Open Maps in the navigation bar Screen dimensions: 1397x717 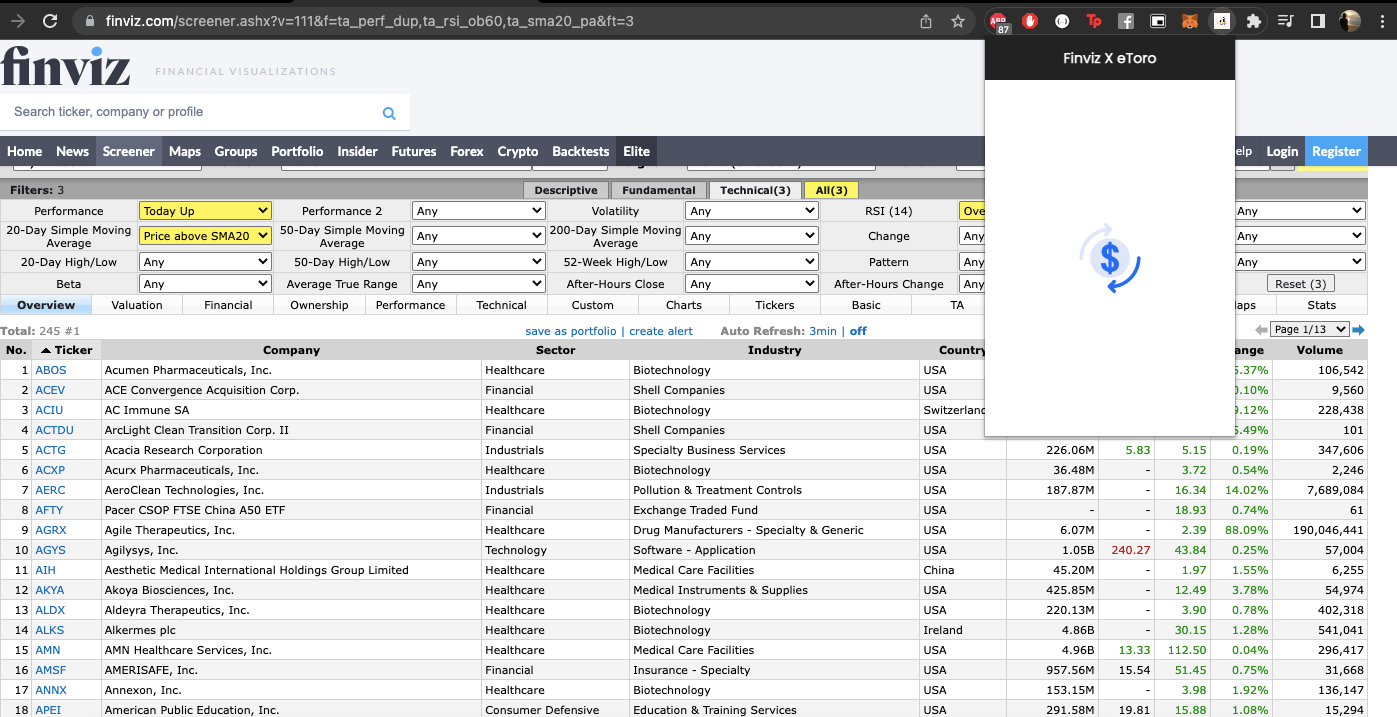pos(185,151)
